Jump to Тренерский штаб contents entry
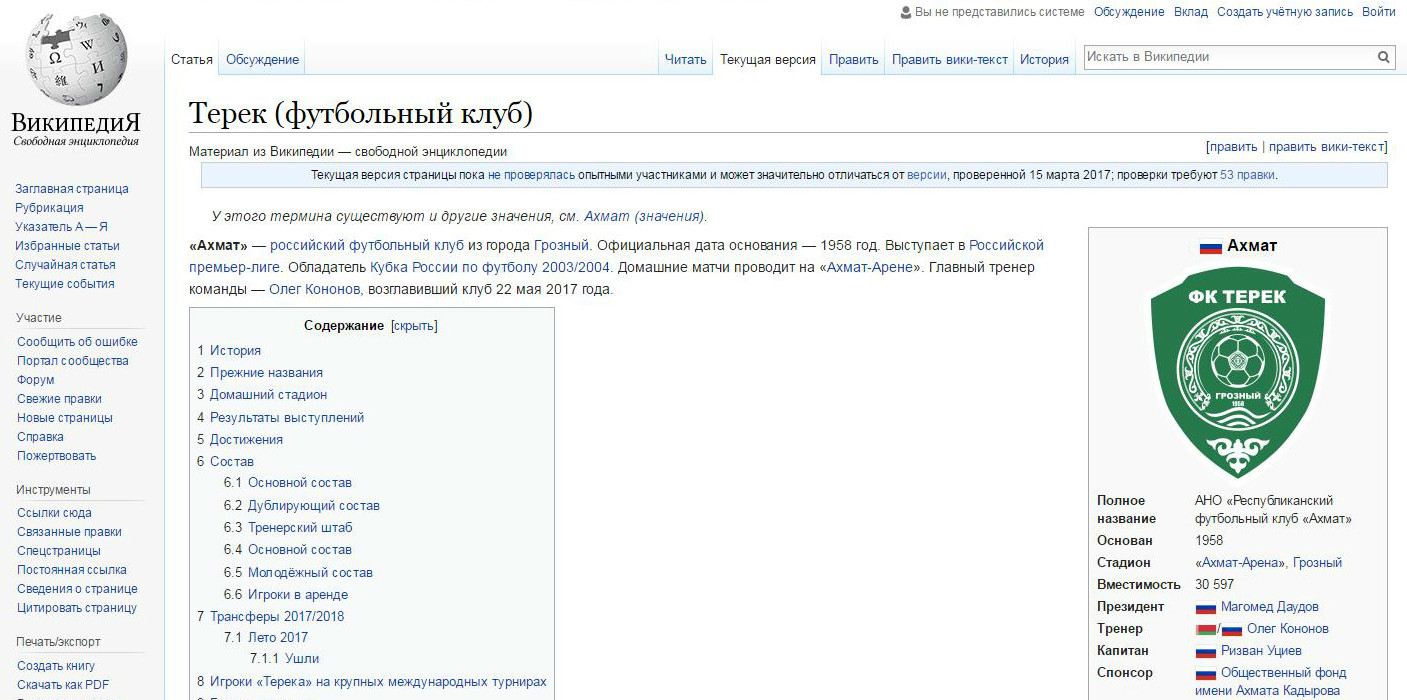Viewport: 1407px width, 700px height. (x=300, y=528)
